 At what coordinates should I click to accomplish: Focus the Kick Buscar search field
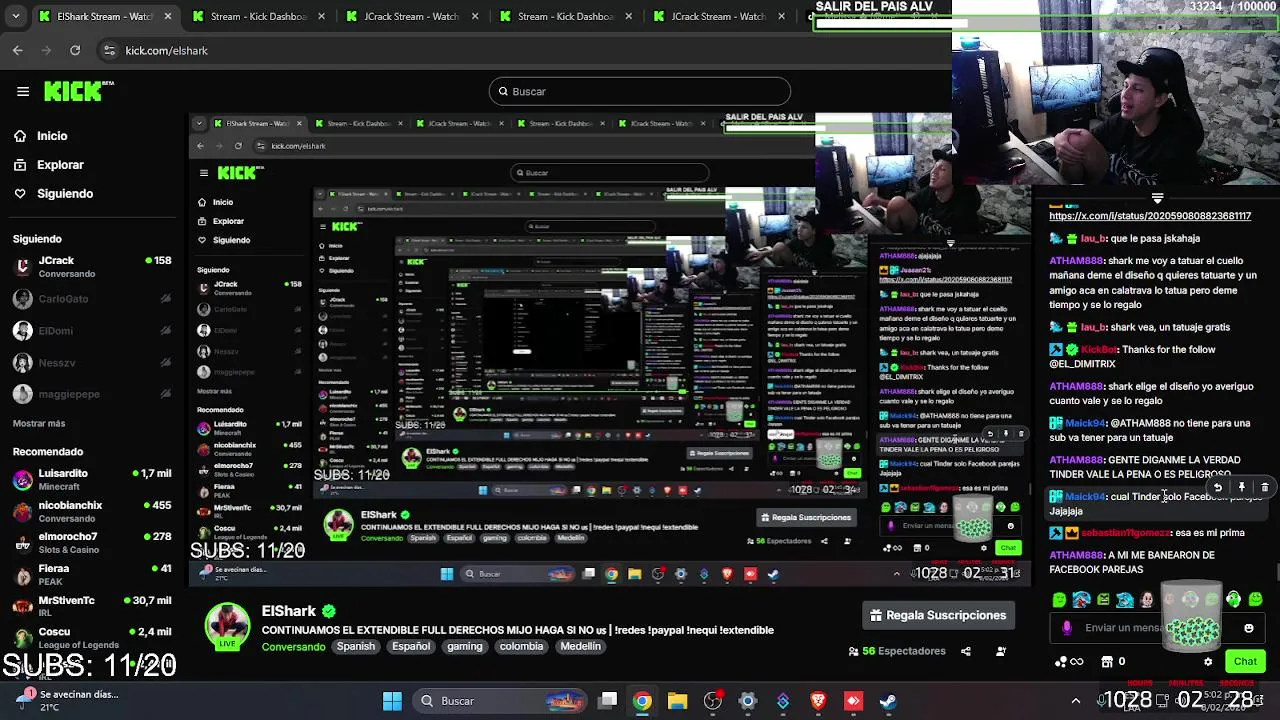[x=640, y=91]
